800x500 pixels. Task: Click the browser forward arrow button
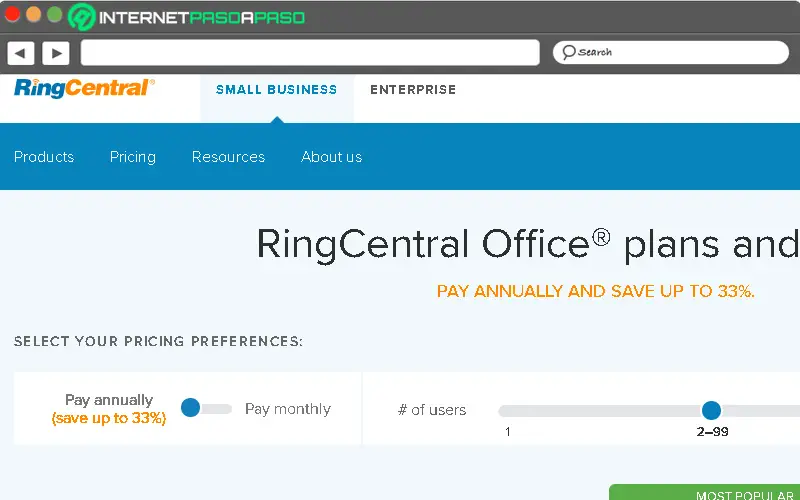click(x=55, y=53)
